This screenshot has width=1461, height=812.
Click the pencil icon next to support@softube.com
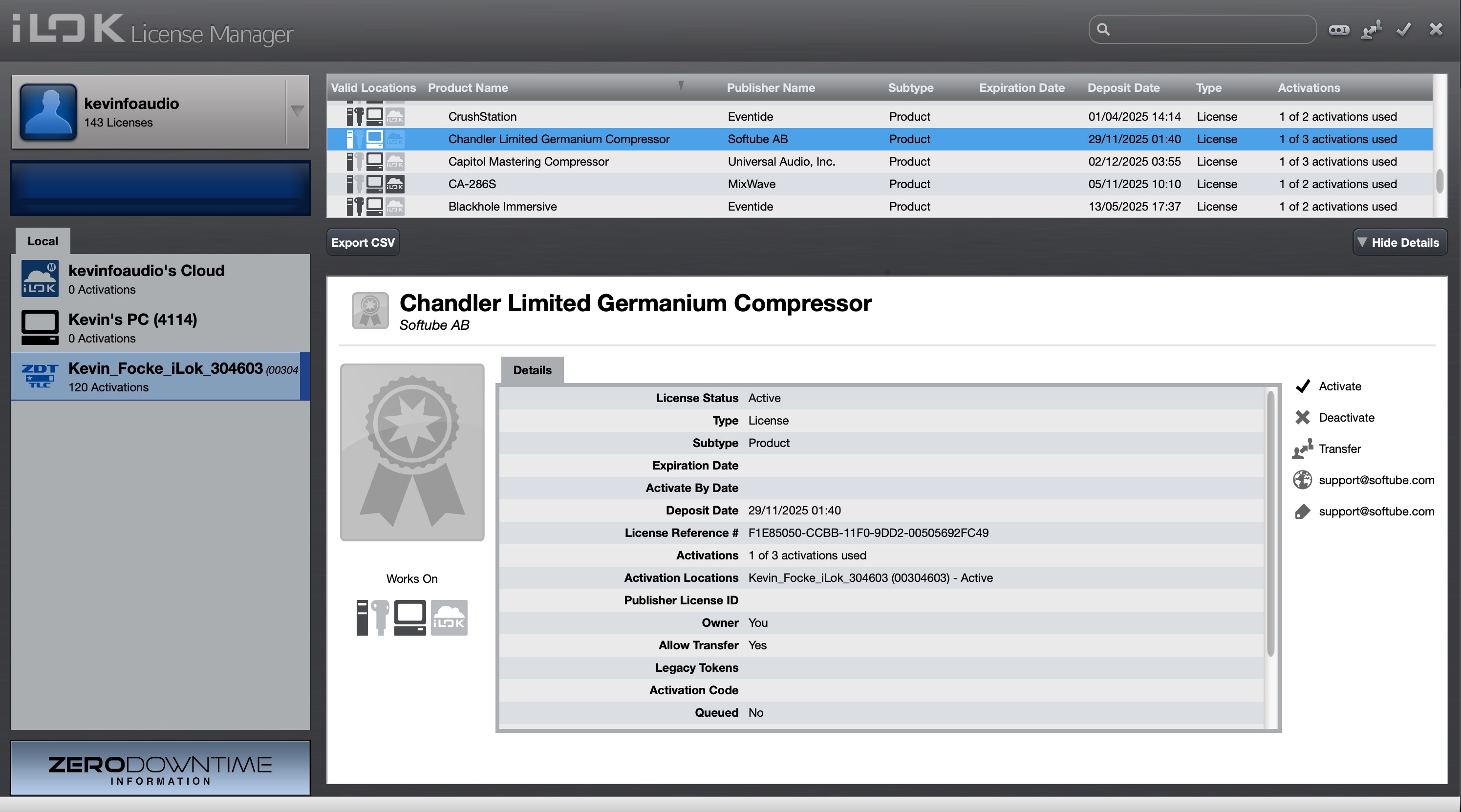click(x=1302, y=512)
